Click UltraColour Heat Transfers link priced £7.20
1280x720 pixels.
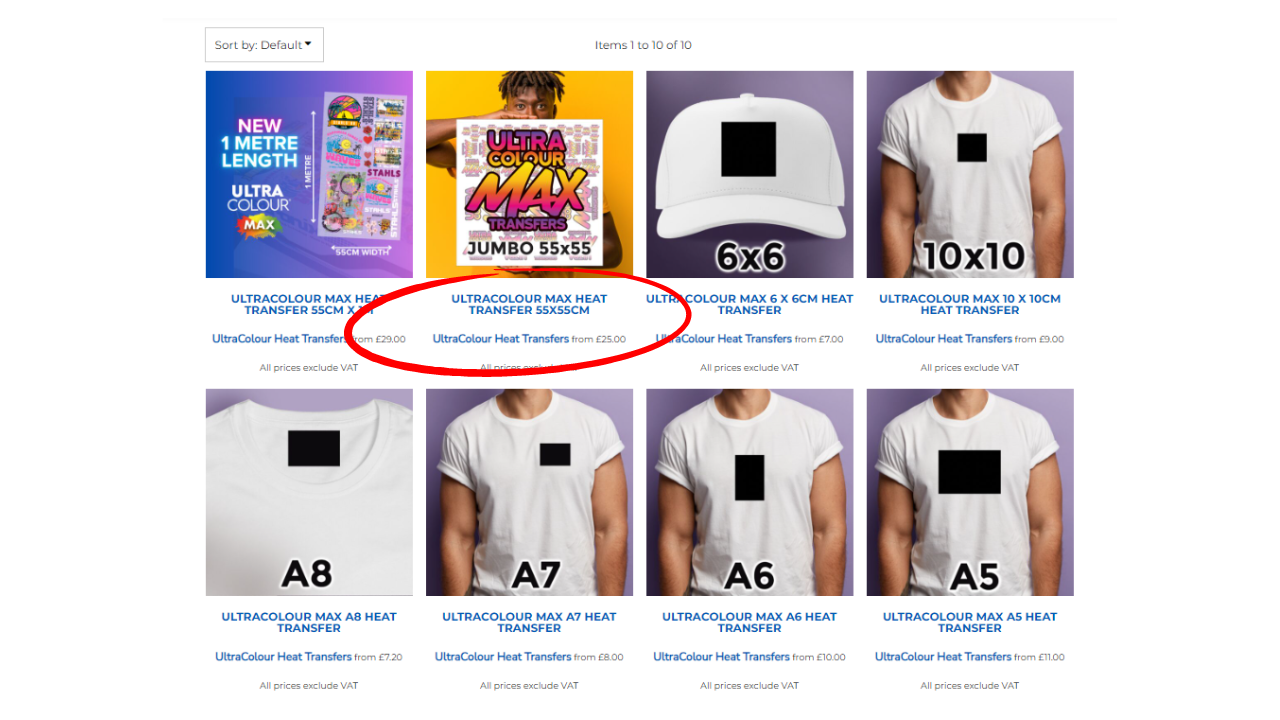(284, 657)
